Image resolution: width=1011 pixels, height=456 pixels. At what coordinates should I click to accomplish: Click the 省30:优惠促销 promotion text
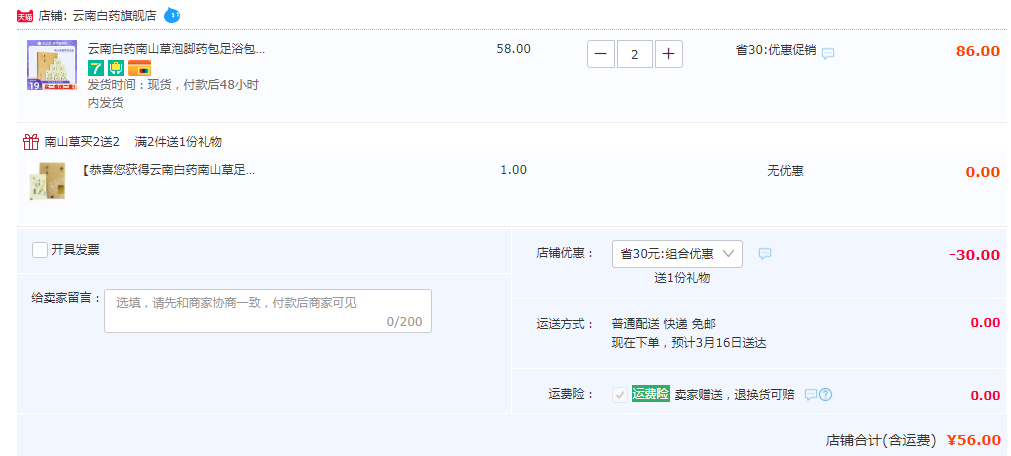776,50
